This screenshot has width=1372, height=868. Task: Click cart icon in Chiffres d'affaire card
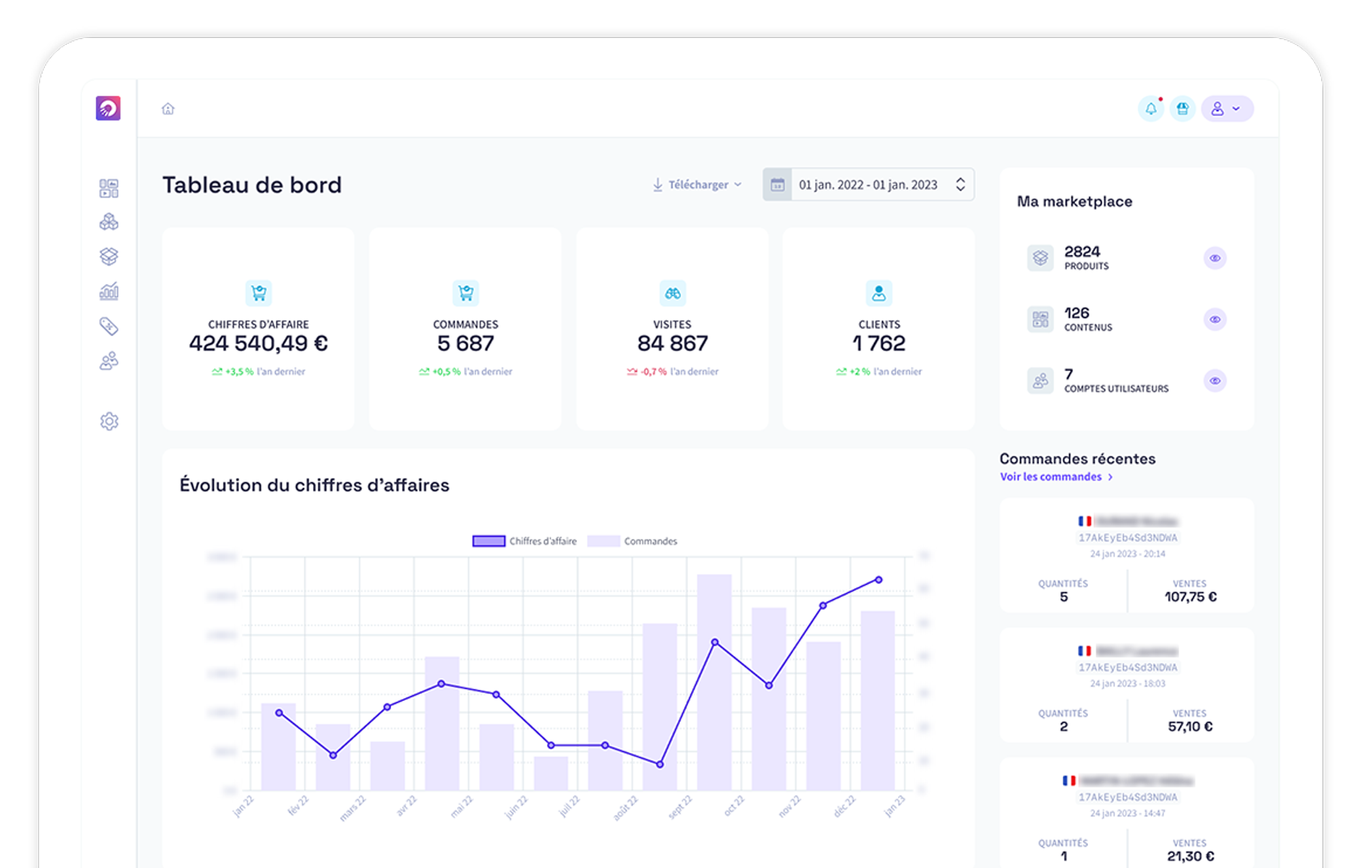tap(259, 293)
